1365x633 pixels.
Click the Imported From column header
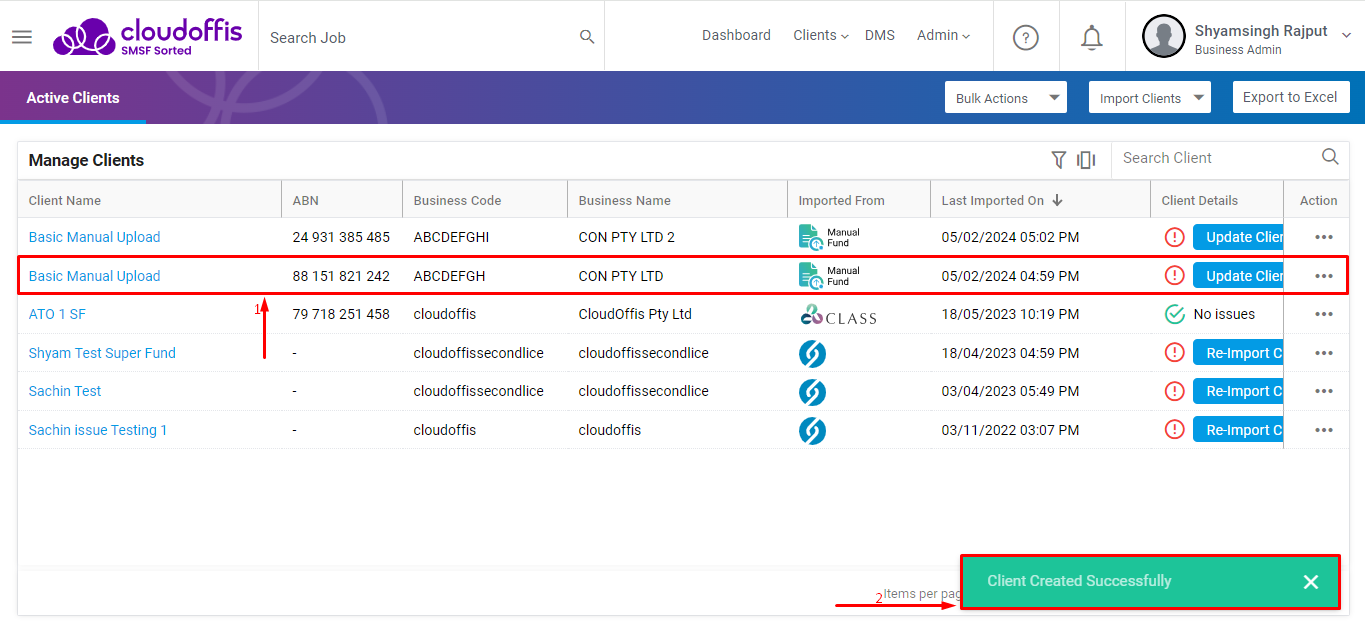point(841,200)
